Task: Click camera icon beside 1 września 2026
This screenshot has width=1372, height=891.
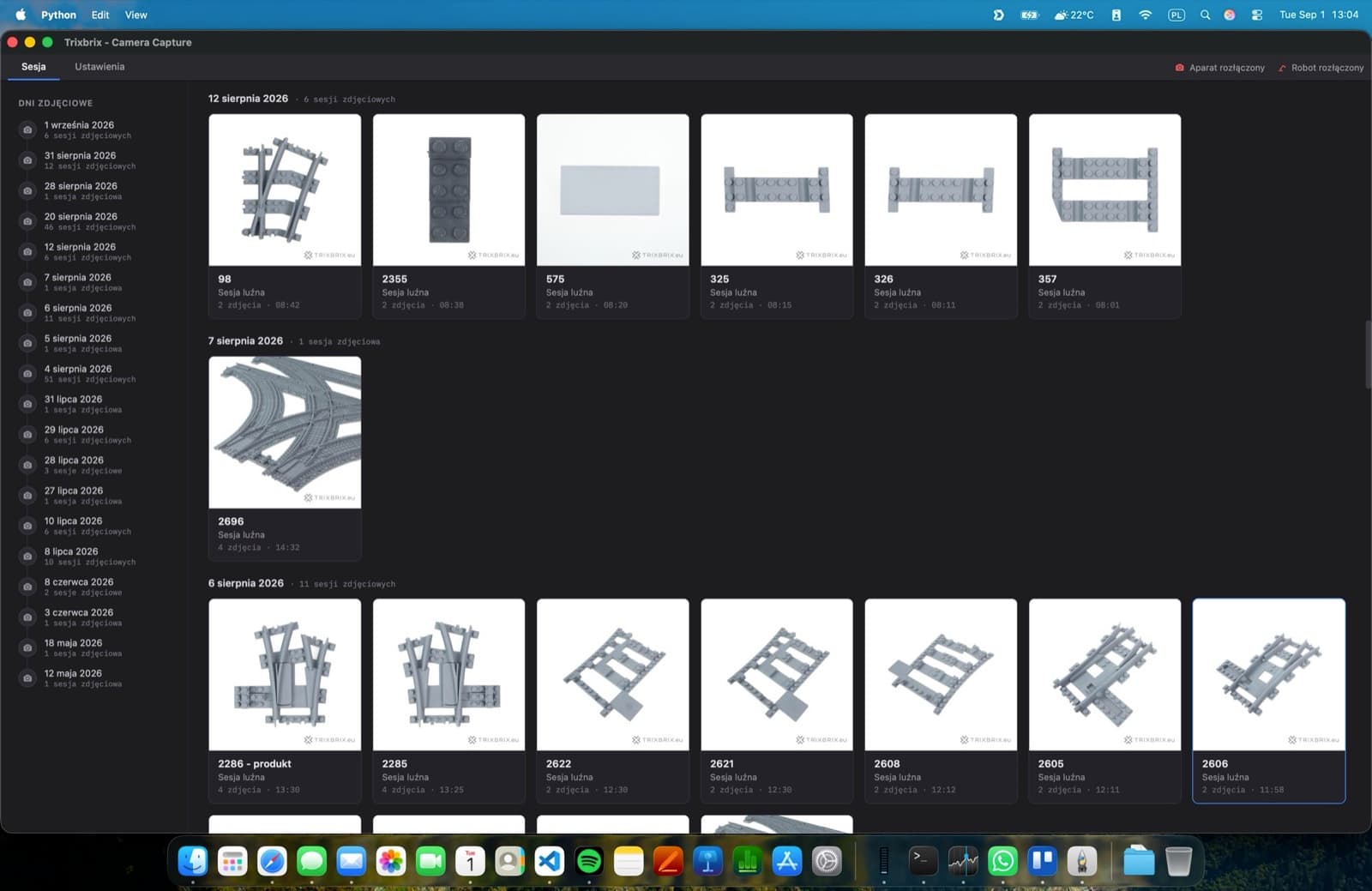Action: point(27,129)
